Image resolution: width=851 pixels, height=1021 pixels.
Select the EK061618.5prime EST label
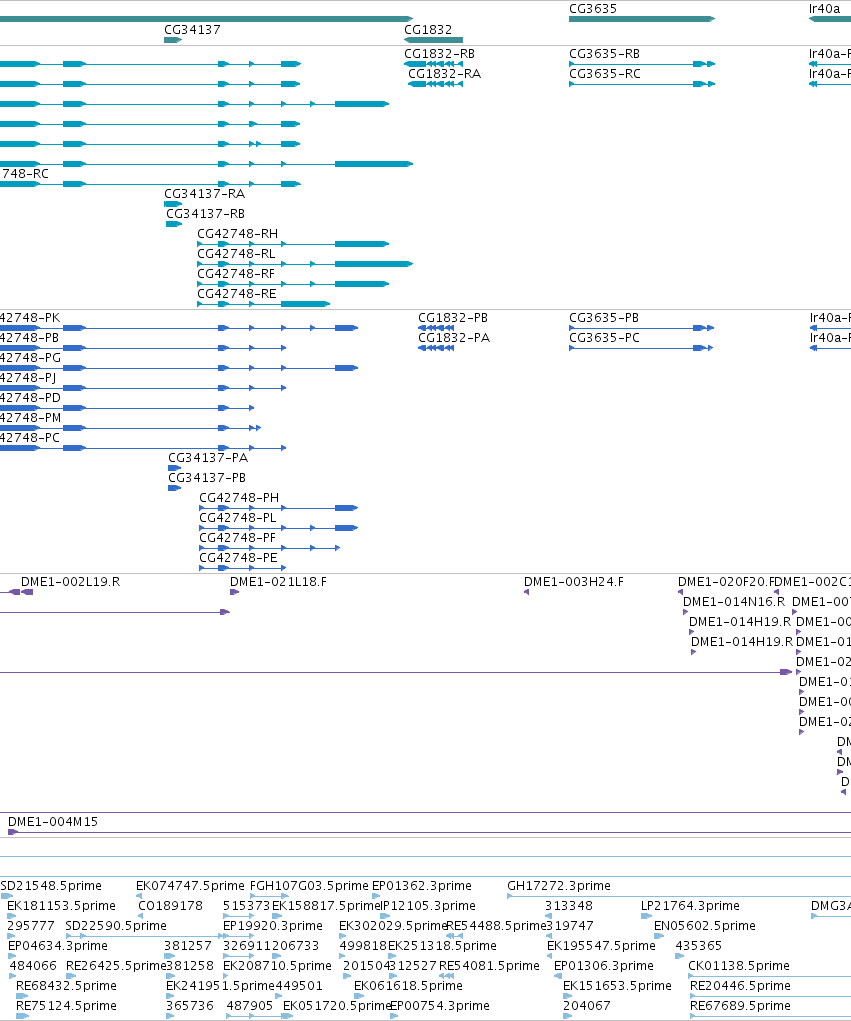[x=408, y=986]
